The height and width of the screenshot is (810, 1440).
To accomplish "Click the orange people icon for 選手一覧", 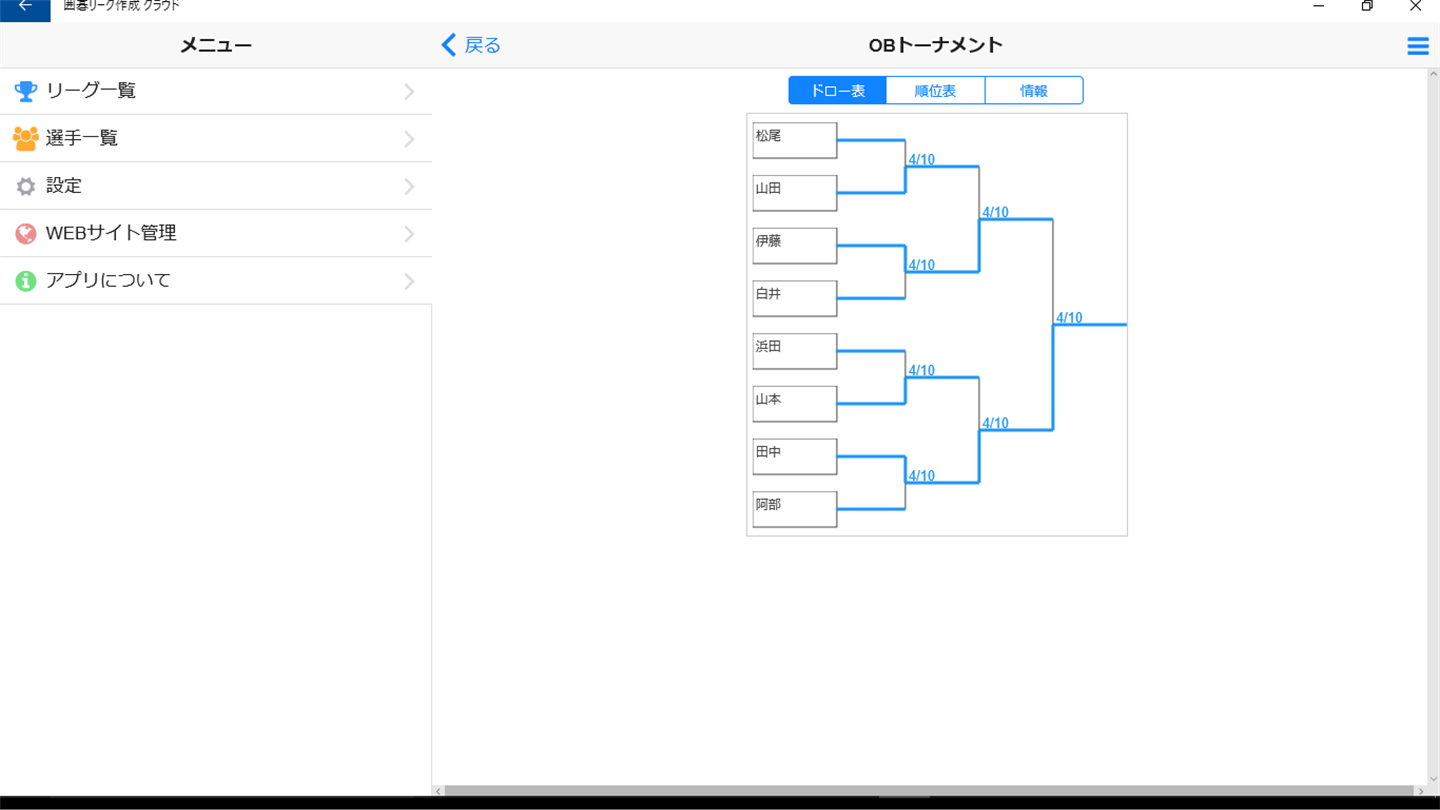I will point(25,138).
